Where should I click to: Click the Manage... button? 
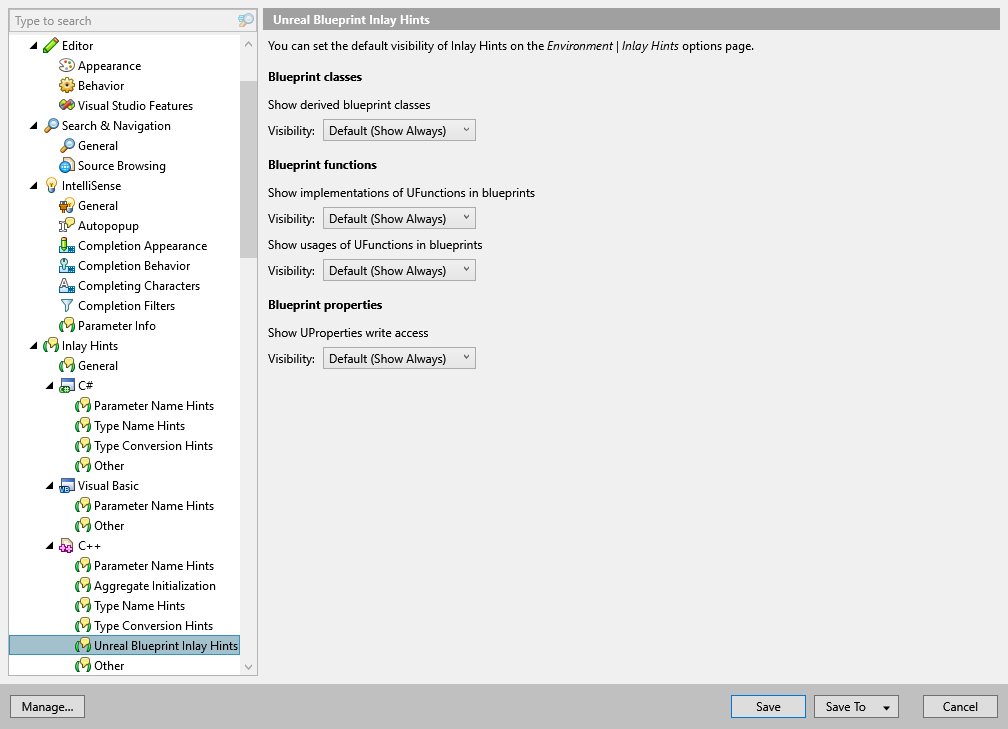[x=48, y=706]
